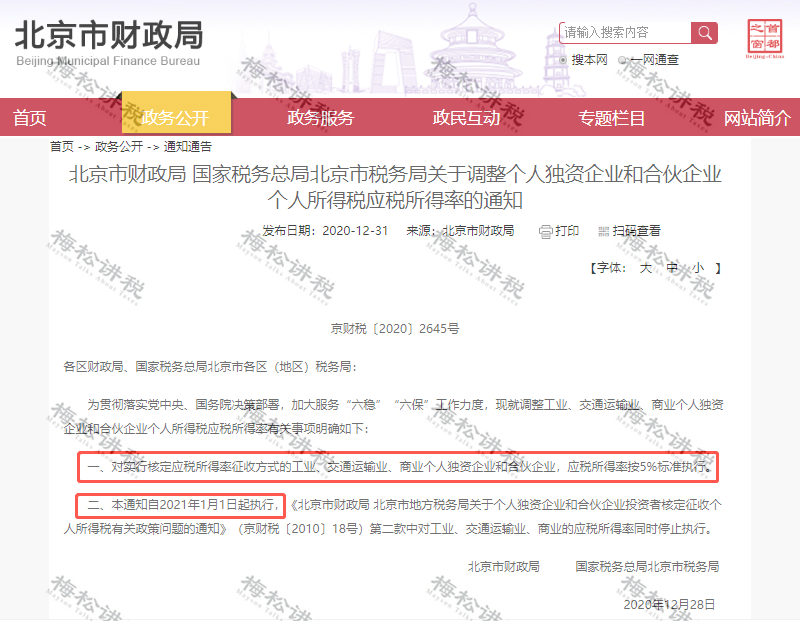Click the search magnifier icon
The image size is (800, 621).
(704, 31)
